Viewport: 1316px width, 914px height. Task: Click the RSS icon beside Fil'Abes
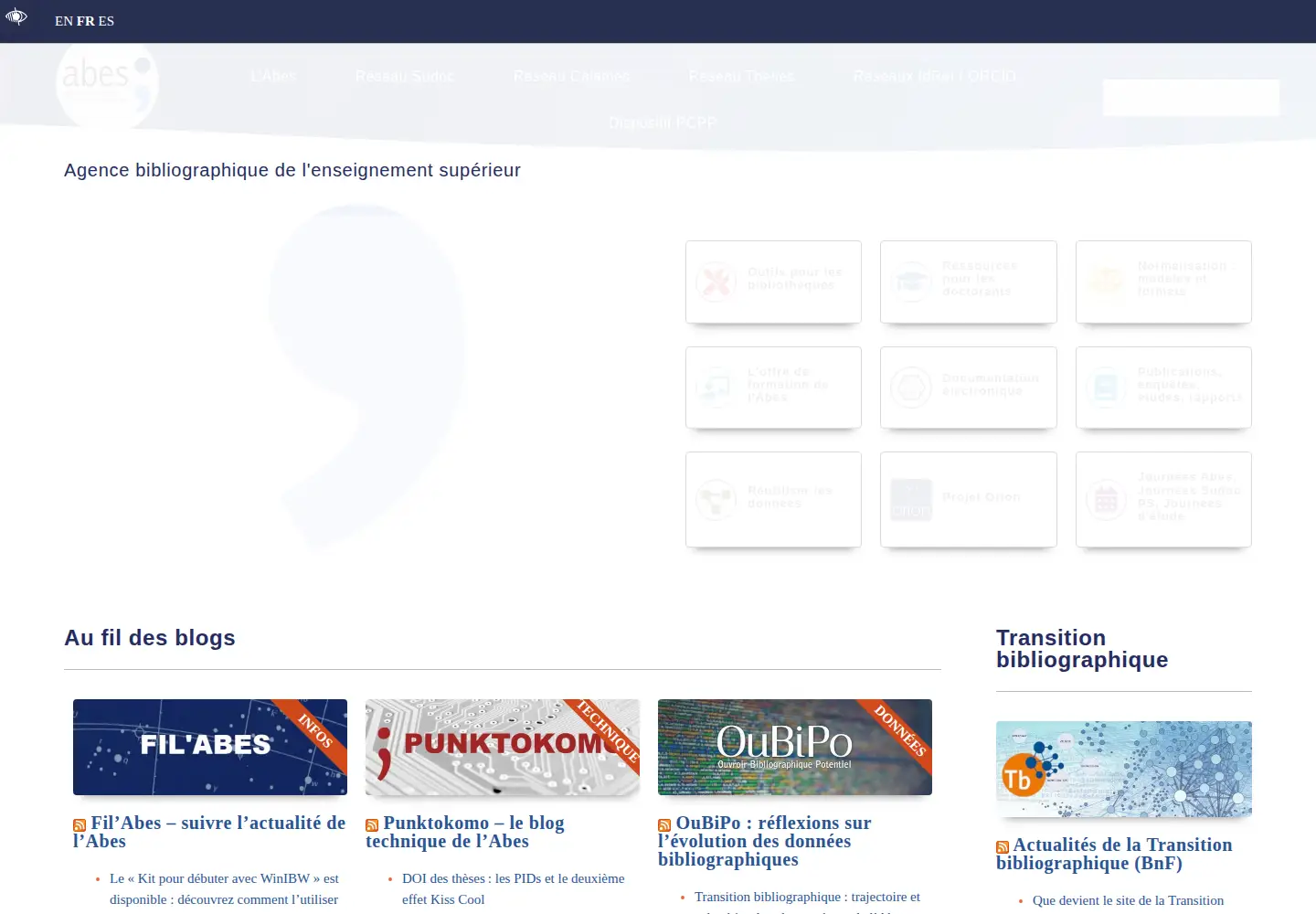click(80, 825)
